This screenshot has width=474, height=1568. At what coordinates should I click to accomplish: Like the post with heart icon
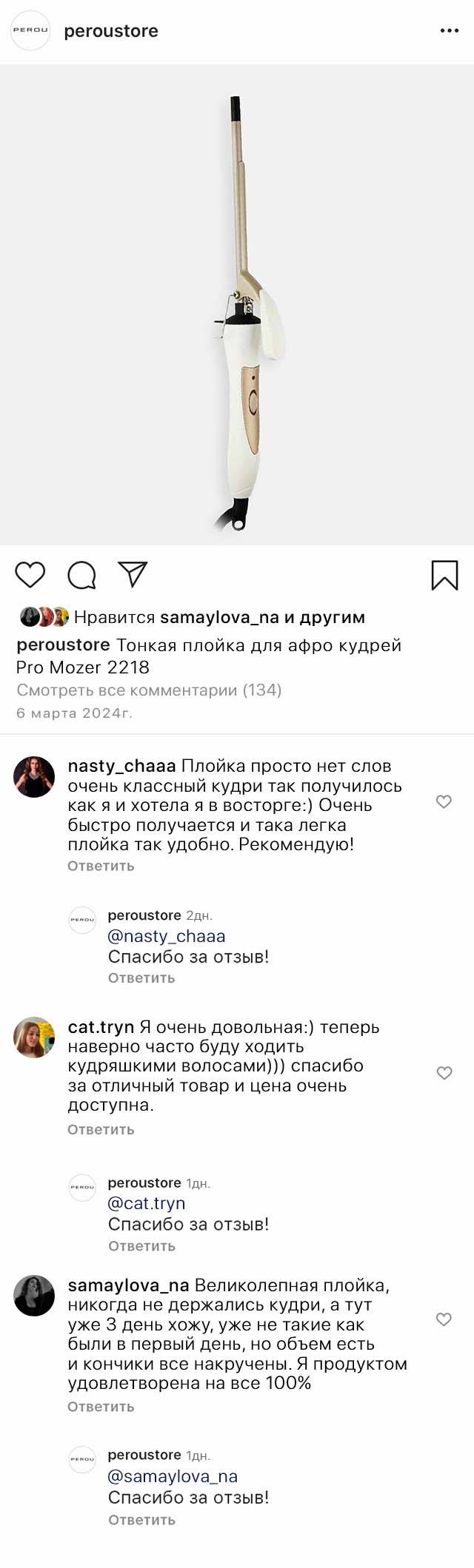click(30, 574)
